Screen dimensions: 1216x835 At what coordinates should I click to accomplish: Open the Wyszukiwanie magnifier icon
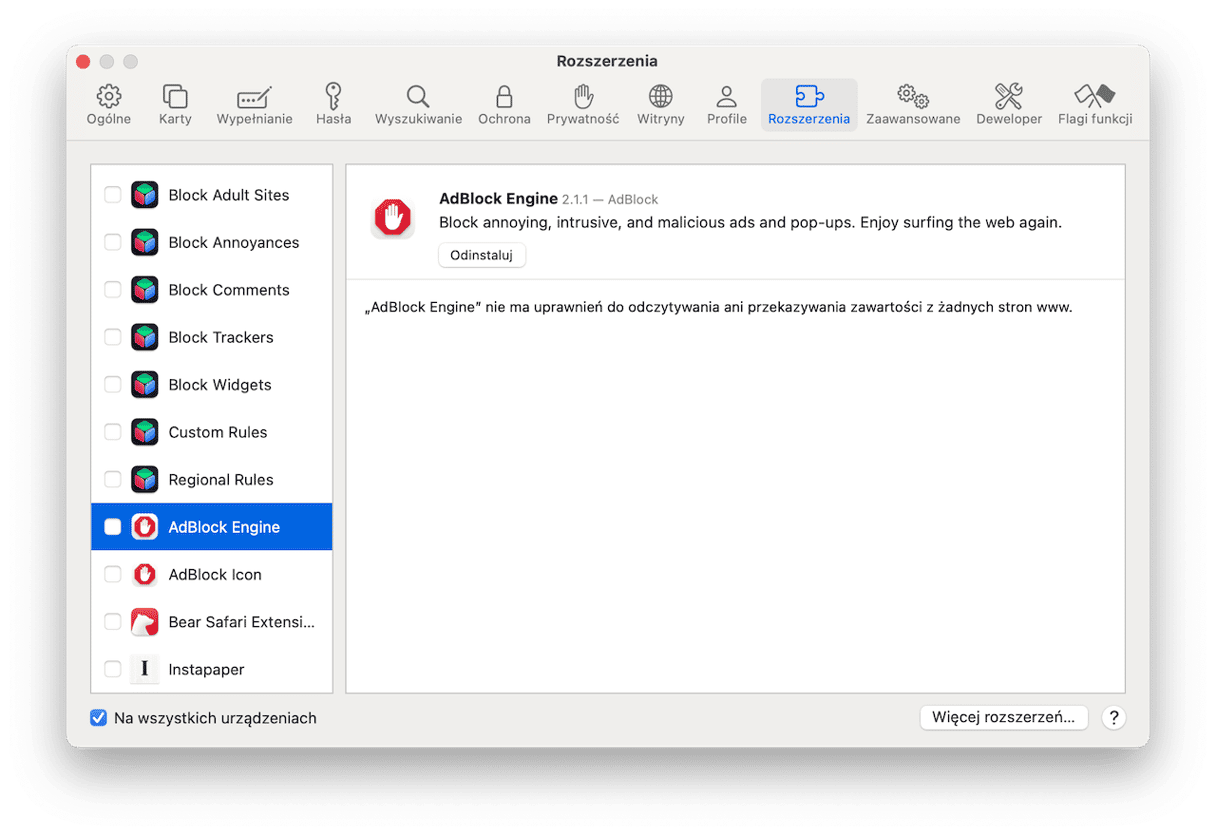coord(418,97)
